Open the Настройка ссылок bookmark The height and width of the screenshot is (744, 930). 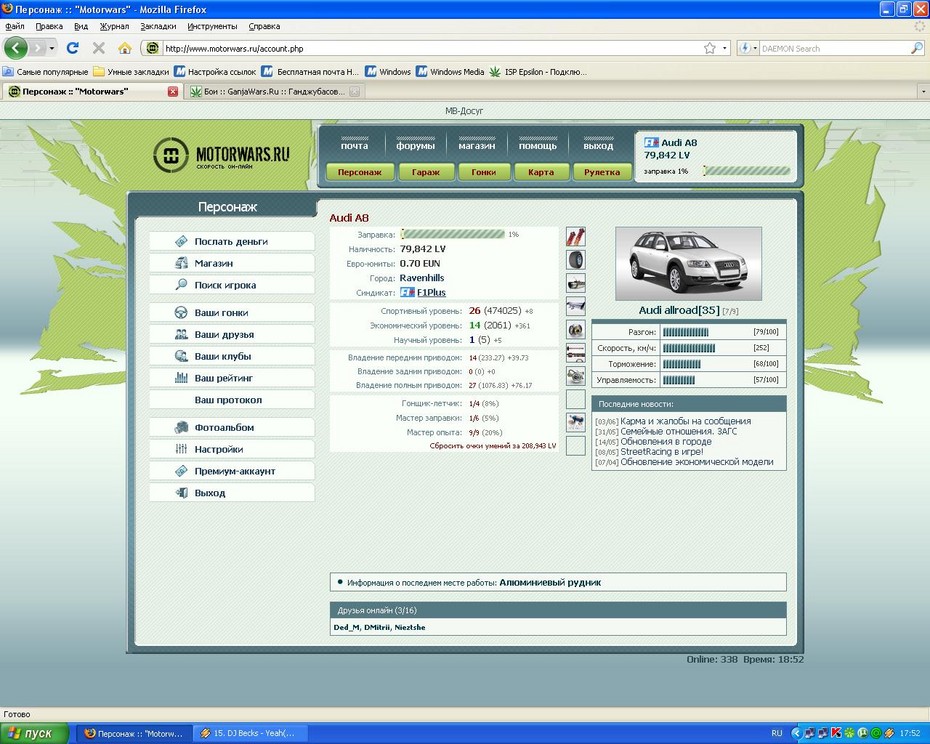tap(215, 72)
